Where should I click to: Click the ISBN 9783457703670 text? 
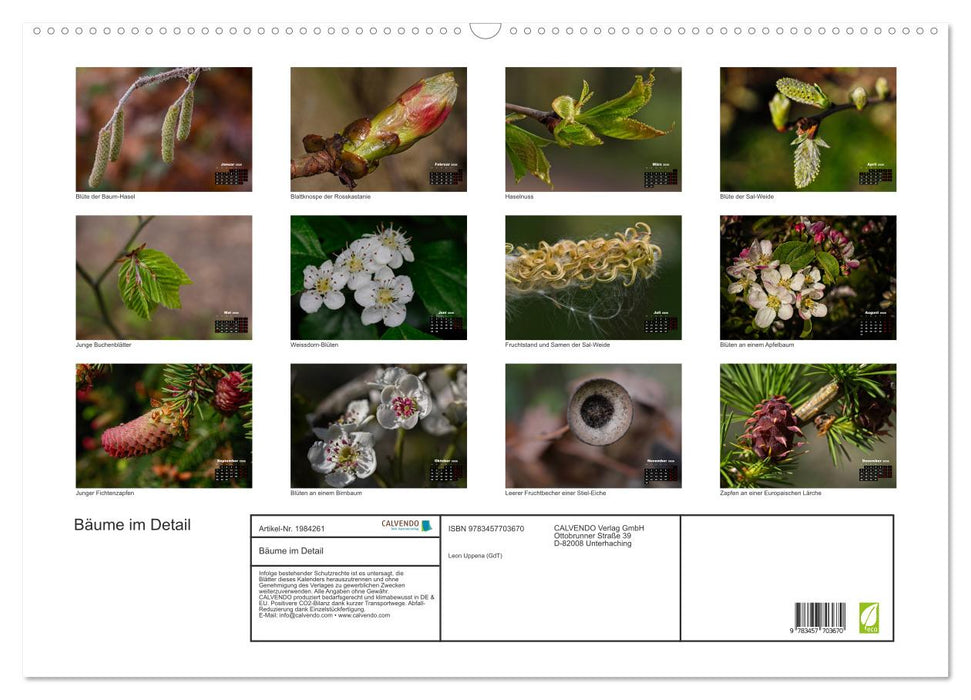pos(486,528)
